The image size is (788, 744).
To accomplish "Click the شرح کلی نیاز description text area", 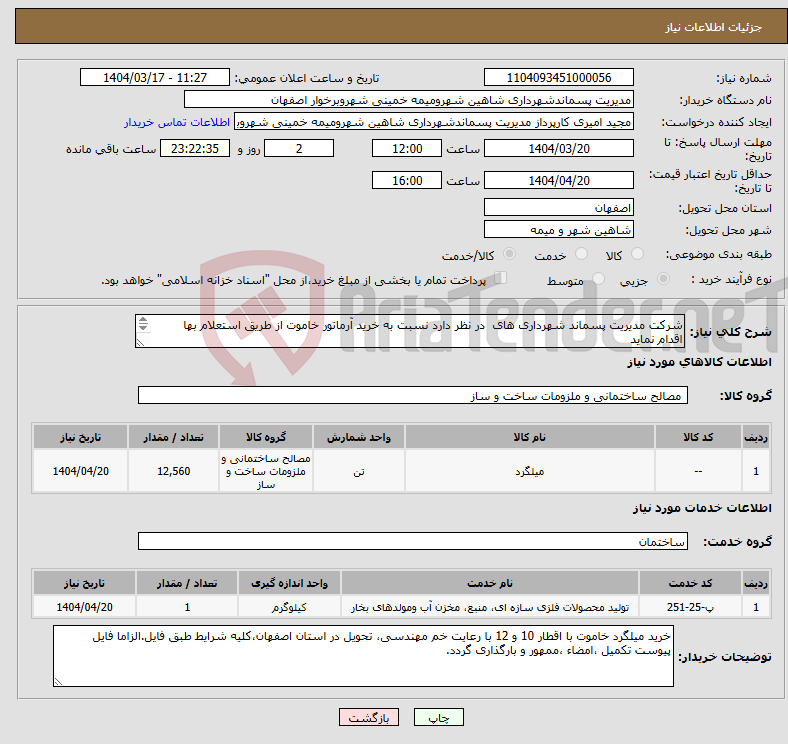I will tap(410, 331).
